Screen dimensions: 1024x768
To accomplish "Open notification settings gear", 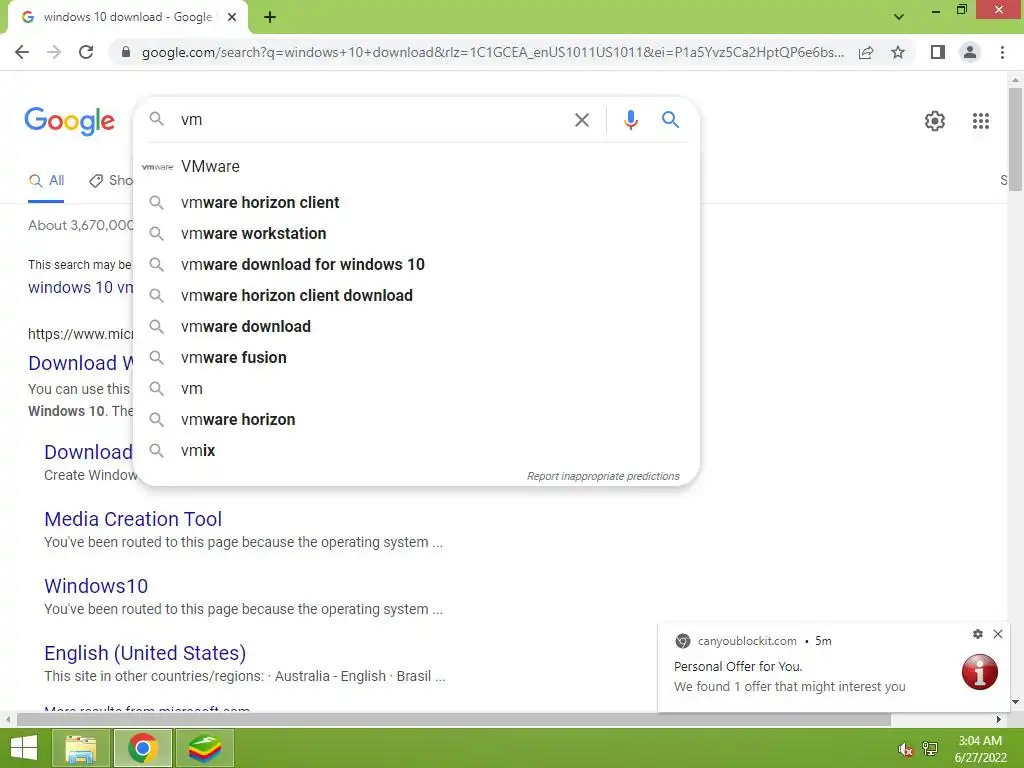I will coord(978,633).
